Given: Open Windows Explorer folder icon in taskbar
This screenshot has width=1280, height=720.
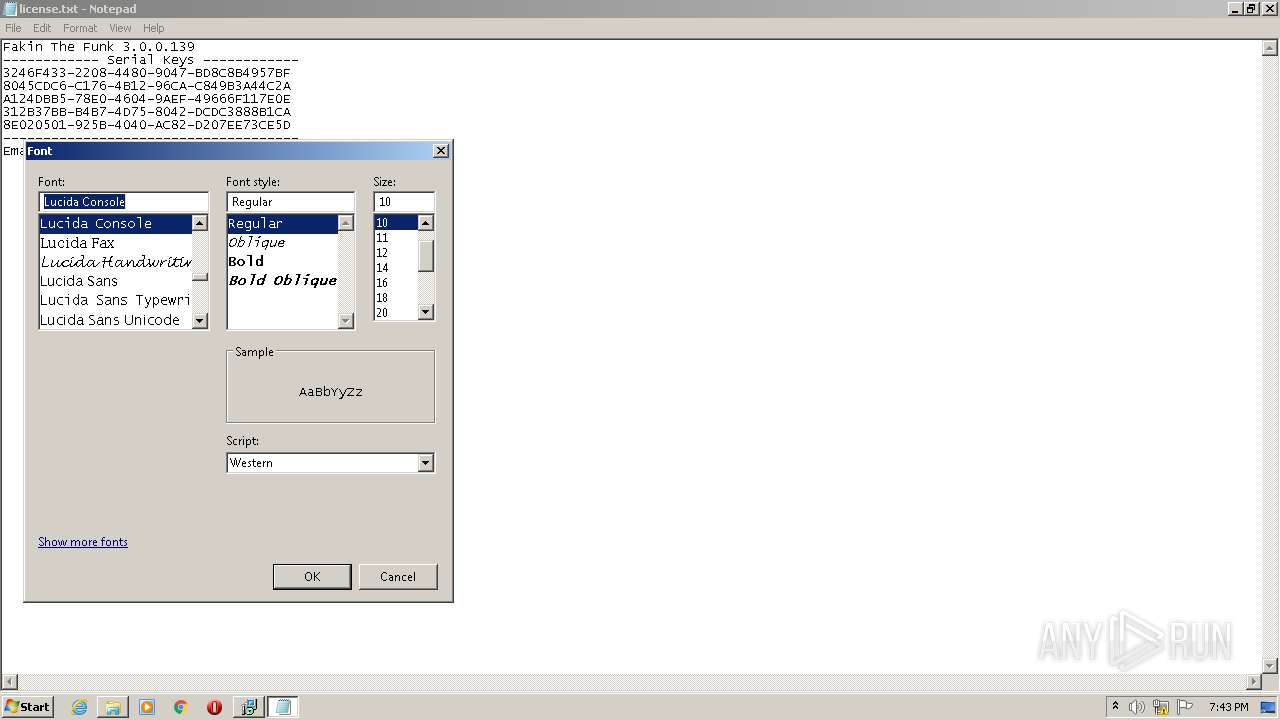Looking at the screenshot, I should (113, 707).
